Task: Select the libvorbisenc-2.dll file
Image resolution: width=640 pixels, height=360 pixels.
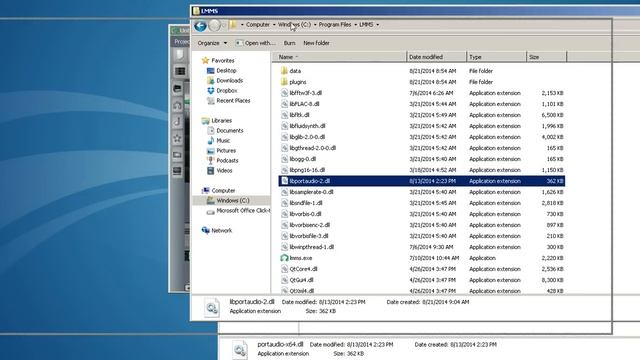Action: (x=310, y=225)
